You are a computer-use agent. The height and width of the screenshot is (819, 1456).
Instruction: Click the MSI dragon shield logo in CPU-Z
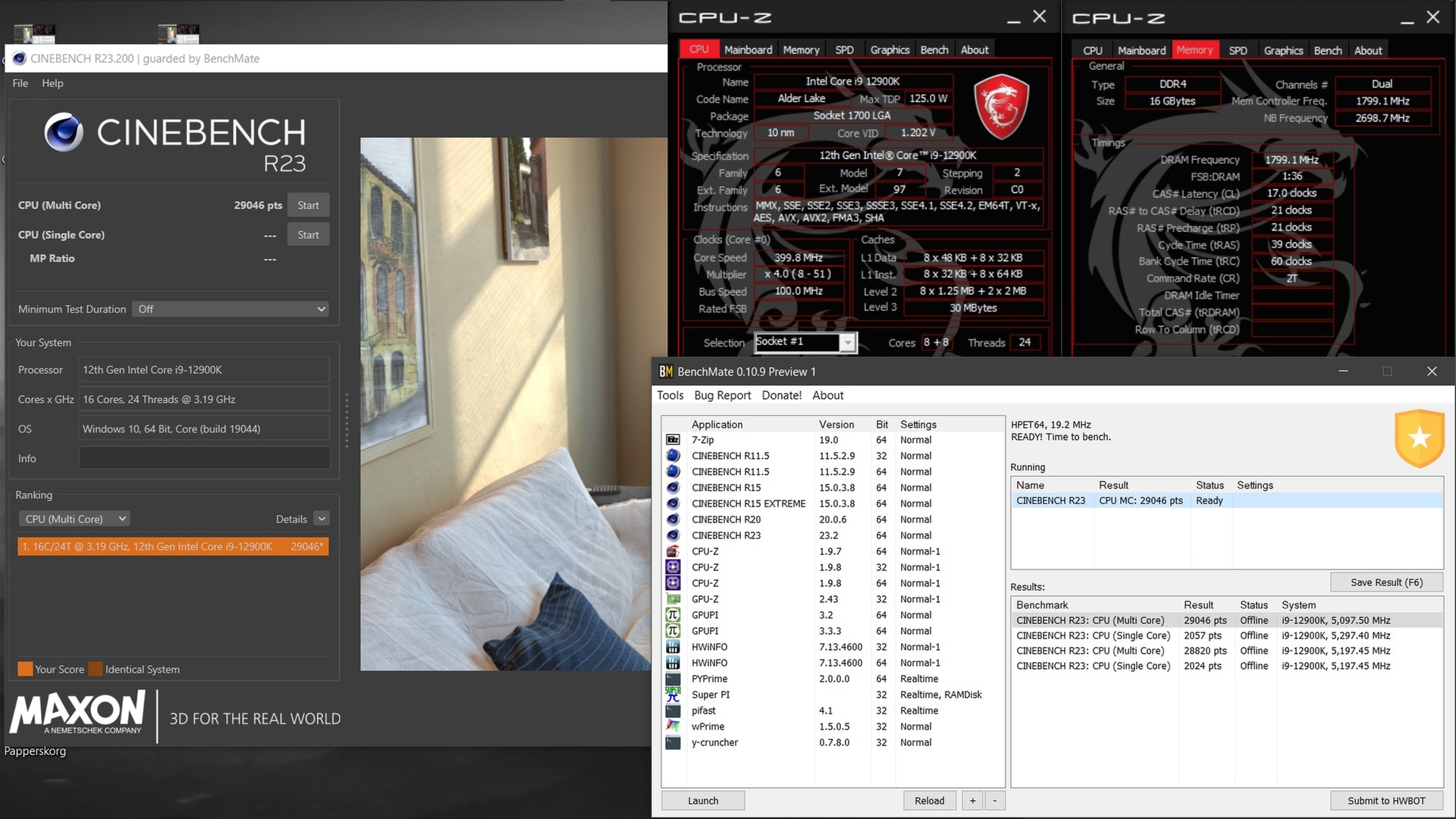click(1001, 106)
